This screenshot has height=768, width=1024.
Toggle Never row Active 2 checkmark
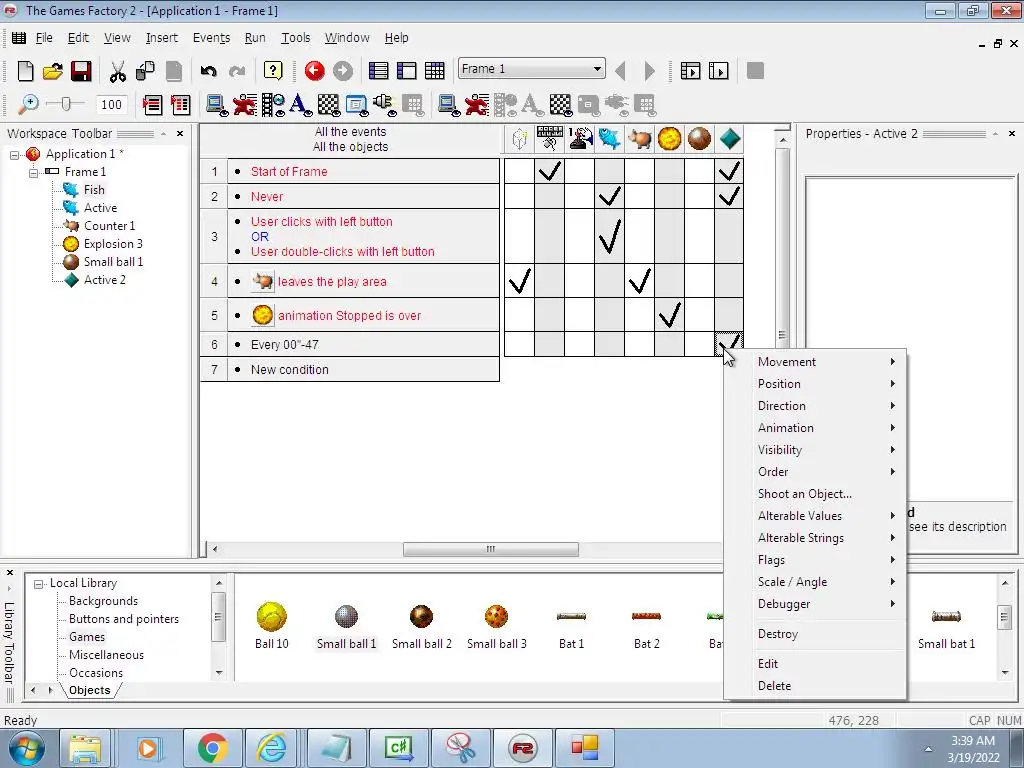(x=729, y=196)
